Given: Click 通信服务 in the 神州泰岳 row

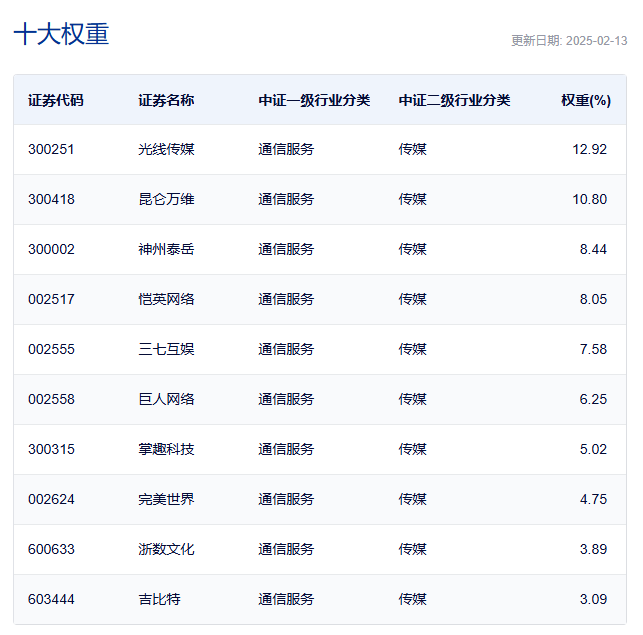Looking at the screenshot, I should click(x=286, y=249).
